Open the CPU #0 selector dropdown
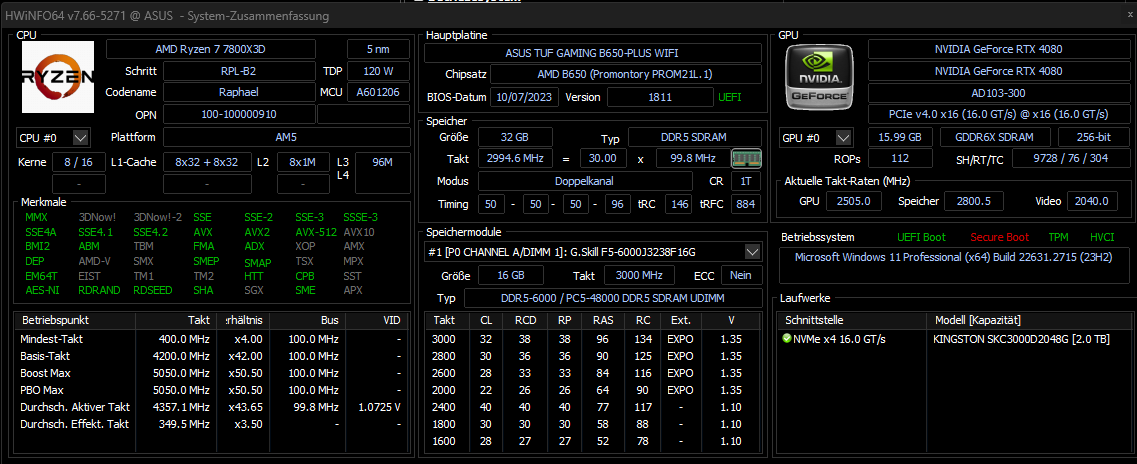This screenshot has width=1137, height=464. [53, 138]
